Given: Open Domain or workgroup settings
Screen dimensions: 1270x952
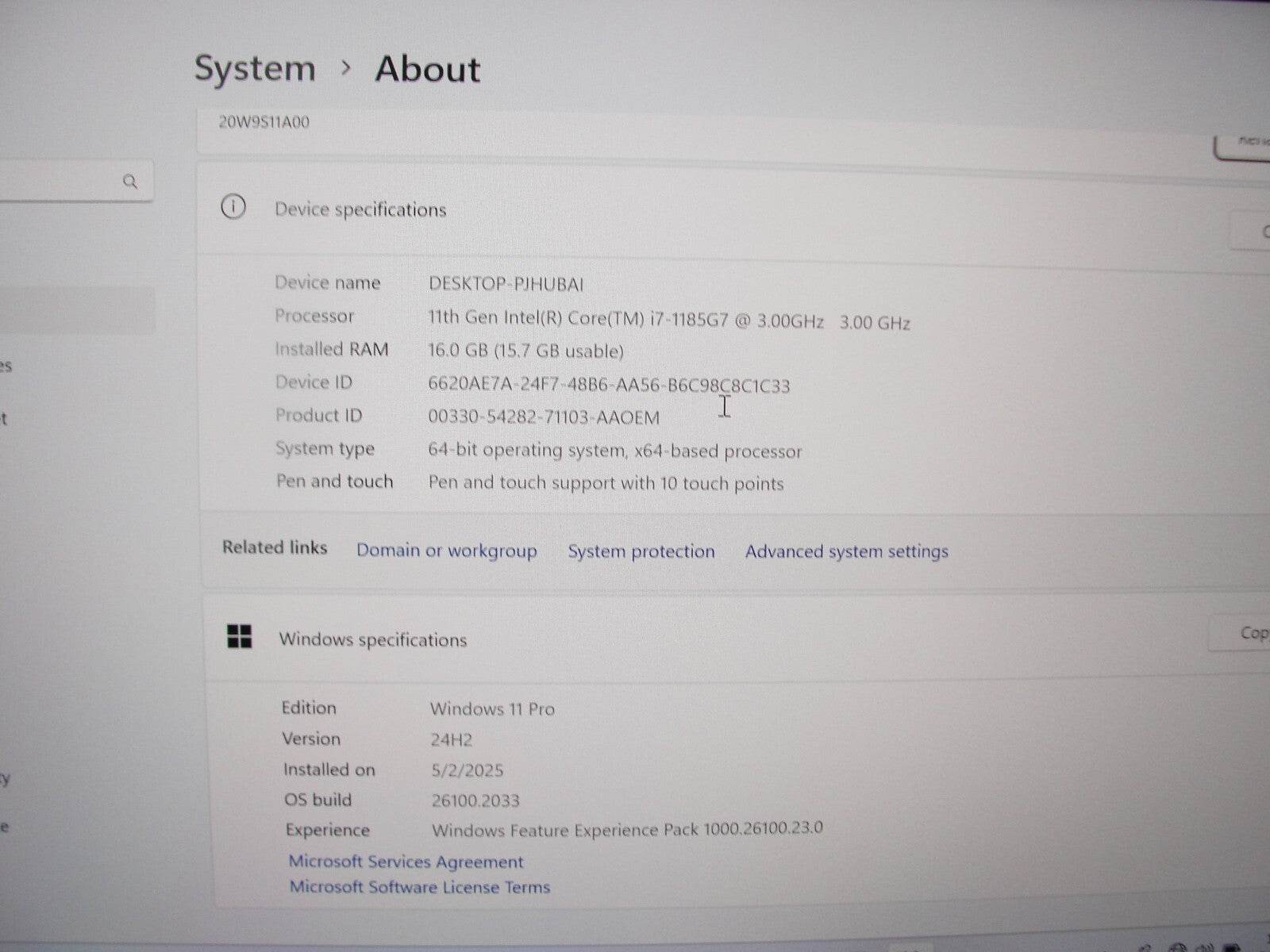Looking at the screenshot, I should coord(447,550).
